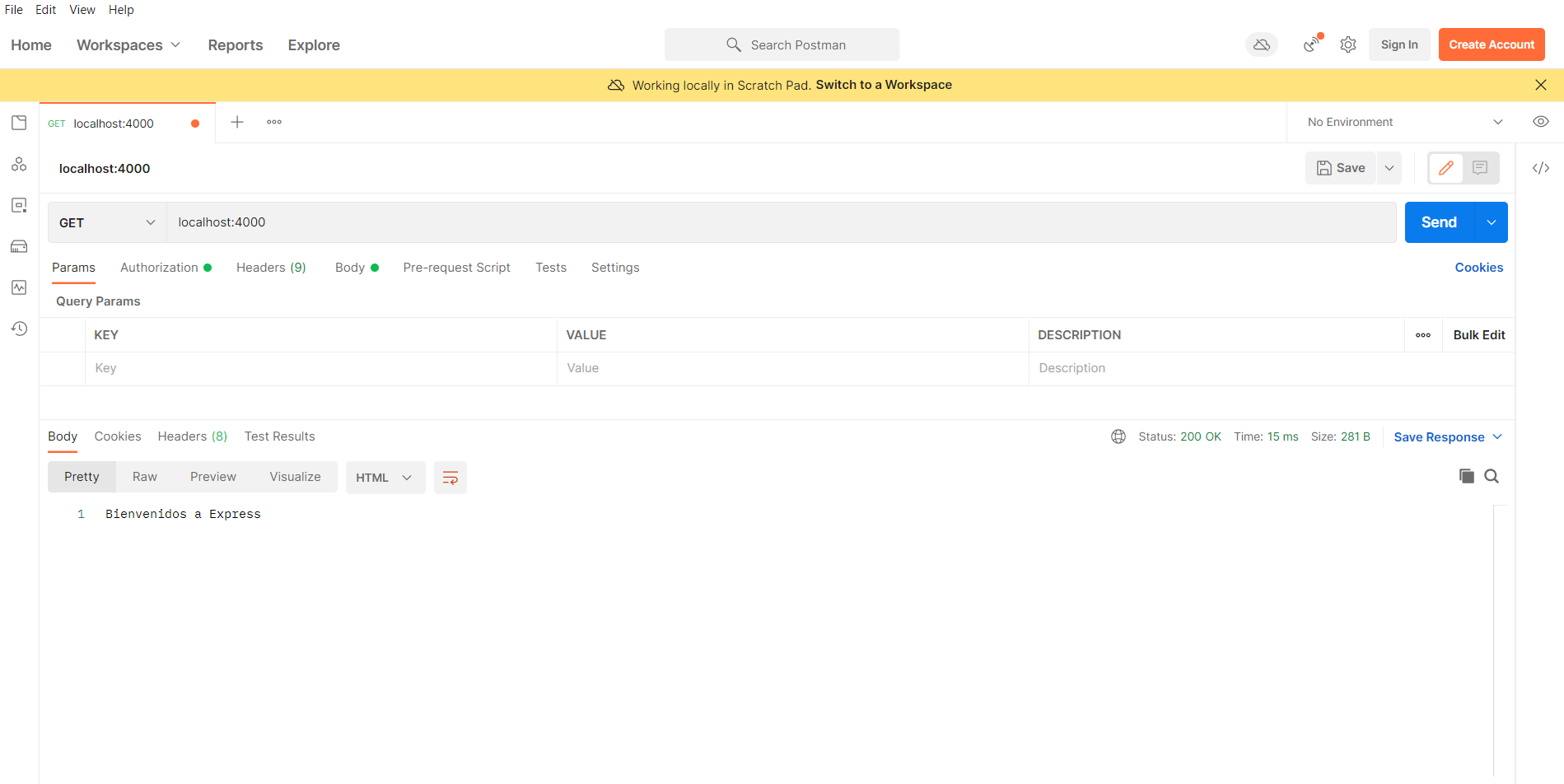Viewport: 1564px width, 784px height.
Task: Search within the response body
Action: tap(1492, 476)
